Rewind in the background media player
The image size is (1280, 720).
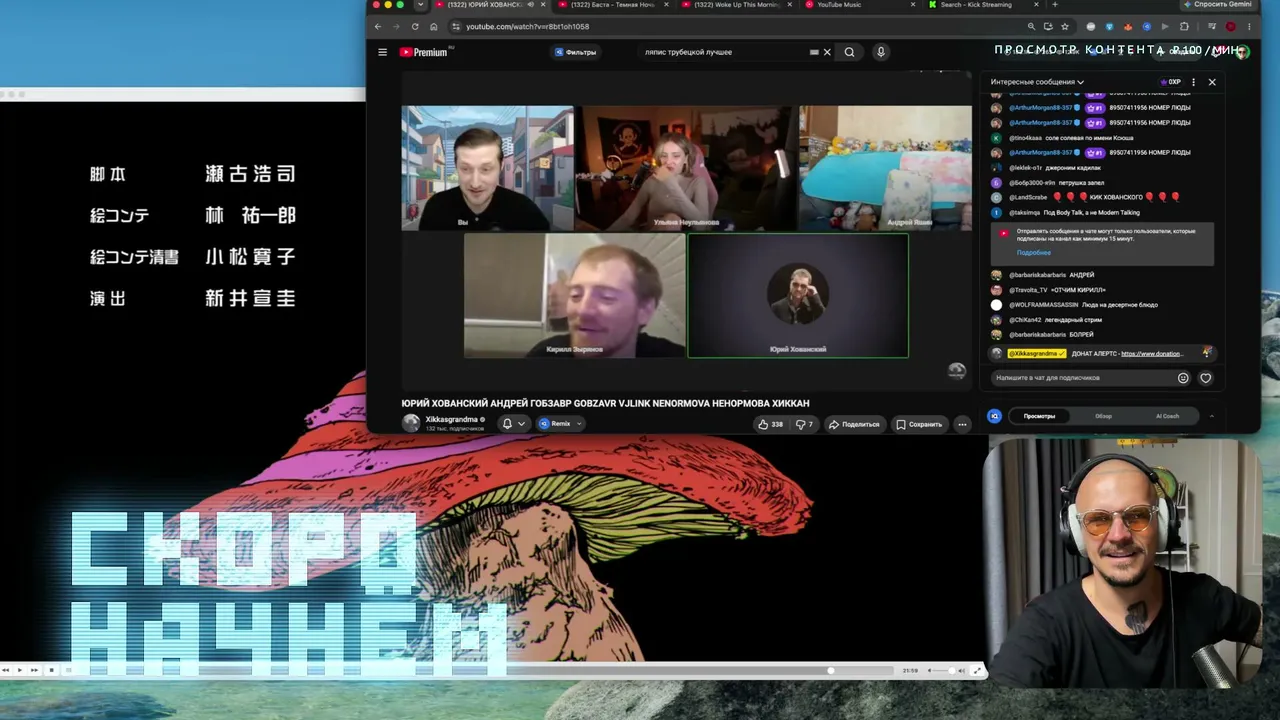6,670
